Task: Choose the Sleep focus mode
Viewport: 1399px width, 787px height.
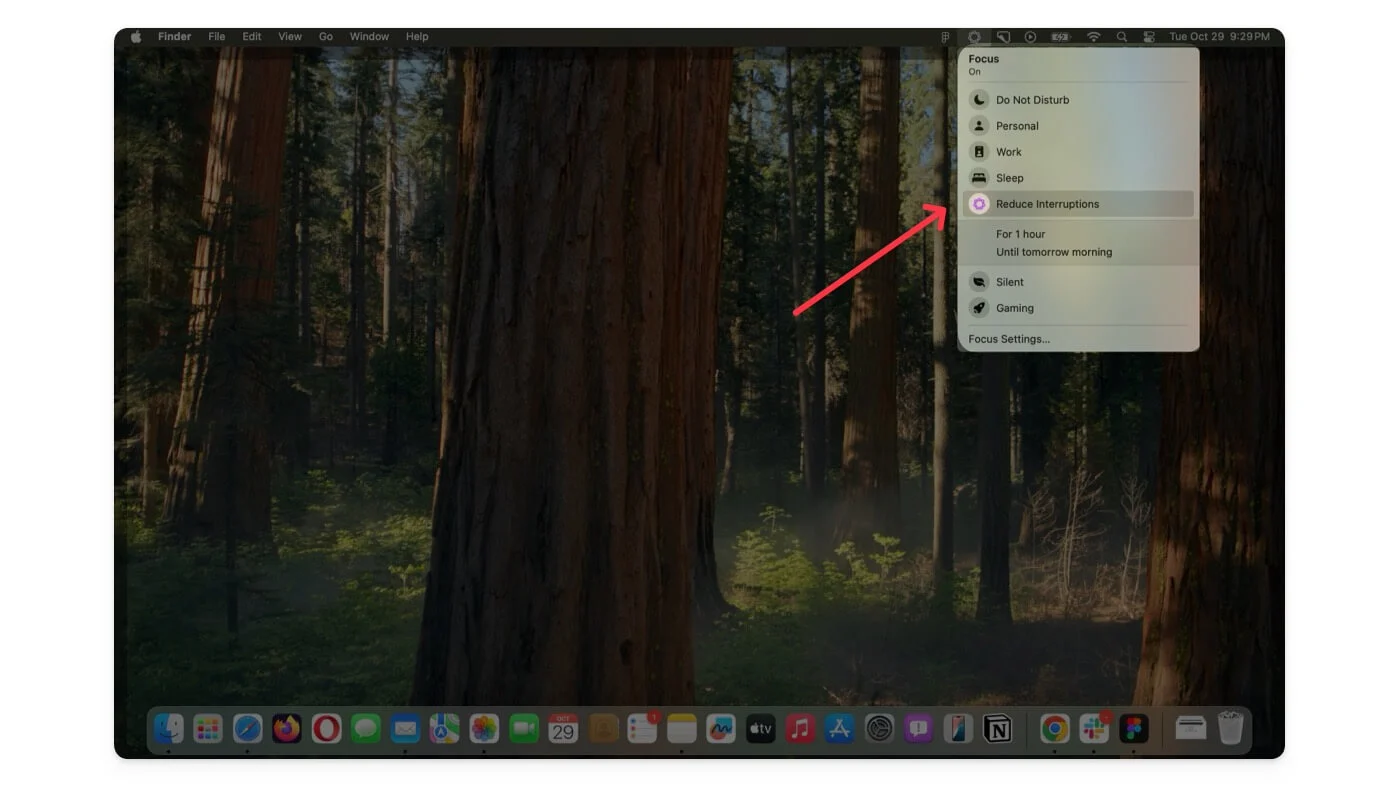Action: (1078, 178)
